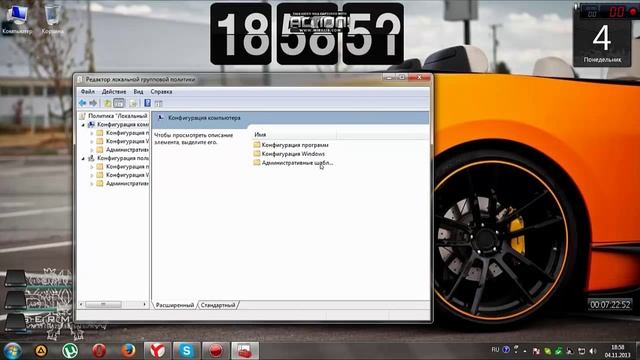Toggle the Show/Hide console tree toolbar icon
The image size is (640, 360).
pos(119,103)
